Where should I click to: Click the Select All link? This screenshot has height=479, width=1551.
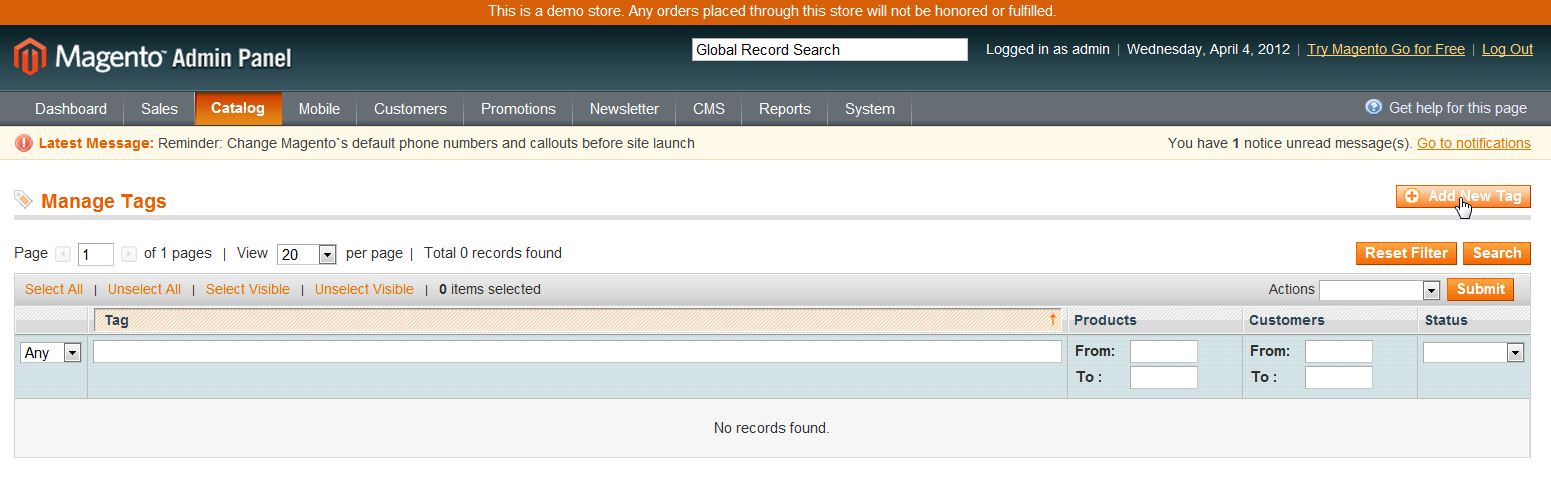click(x=54, y=289)
